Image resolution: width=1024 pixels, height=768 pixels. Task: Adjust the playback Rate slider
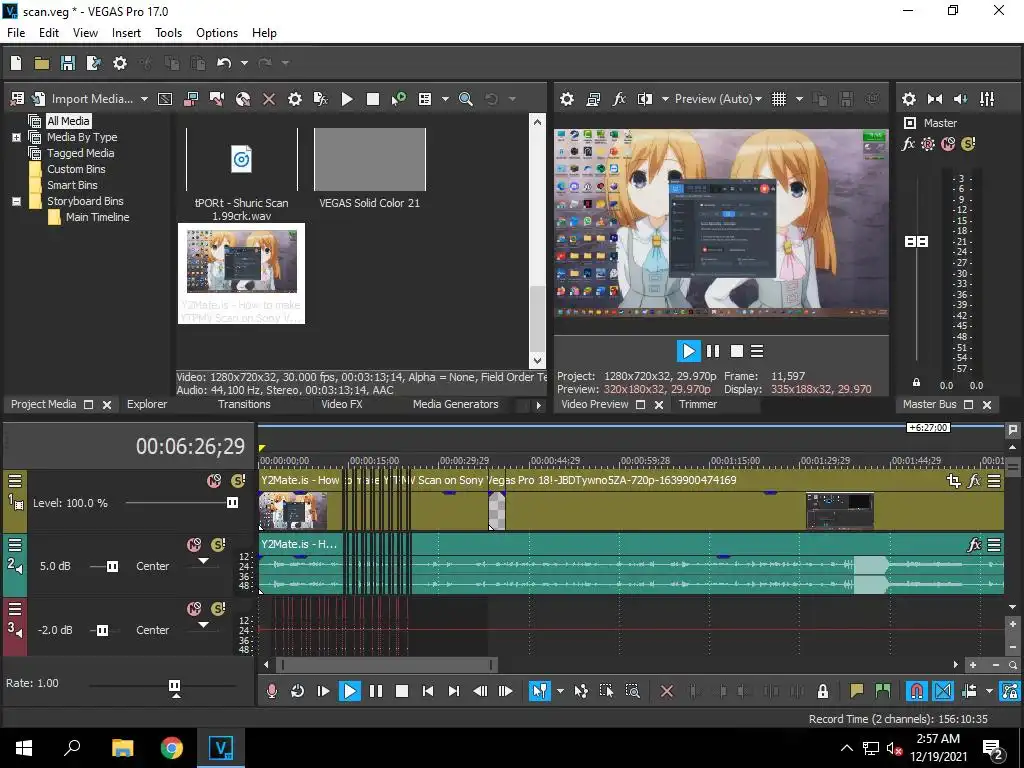[x=174, y=685]
